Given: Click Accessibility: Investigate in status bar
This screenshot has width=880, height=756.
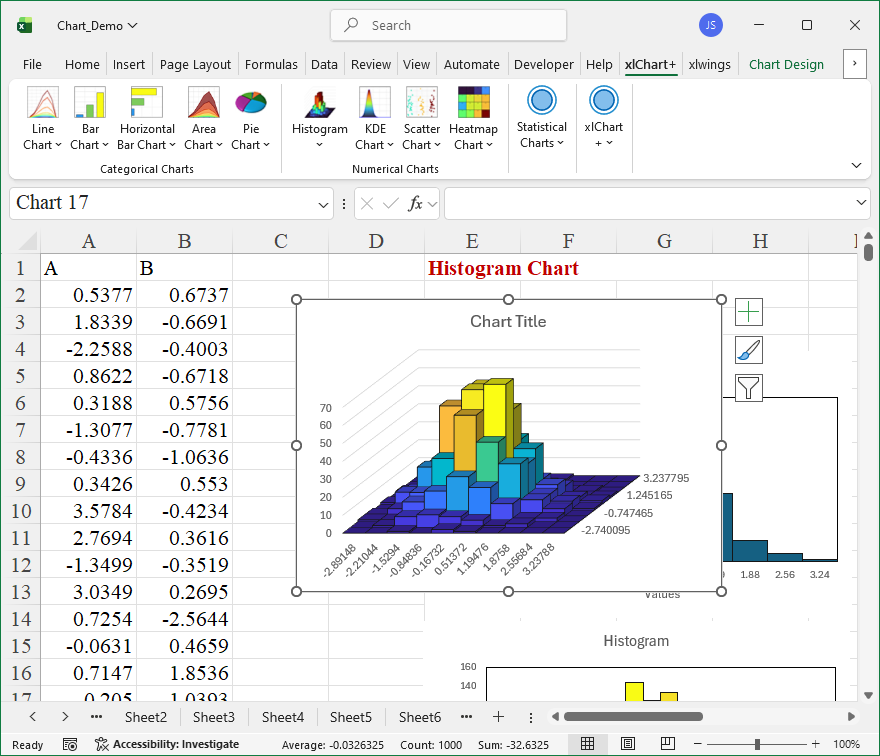Looking at the screenshot, I should pyautogui.click(x=167, y=744).
